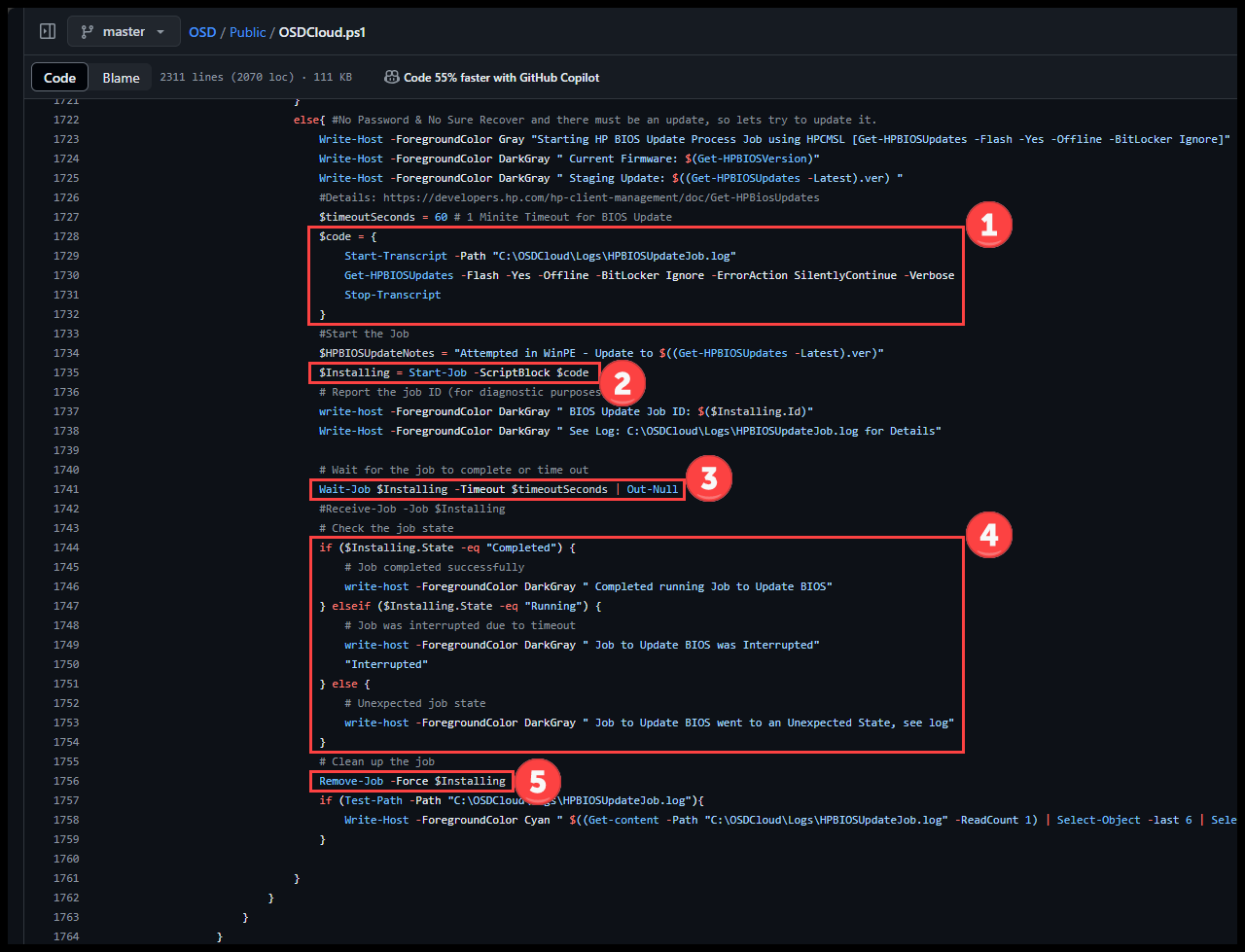Click the red annotation badge numbered 2

tap(622, 383)
